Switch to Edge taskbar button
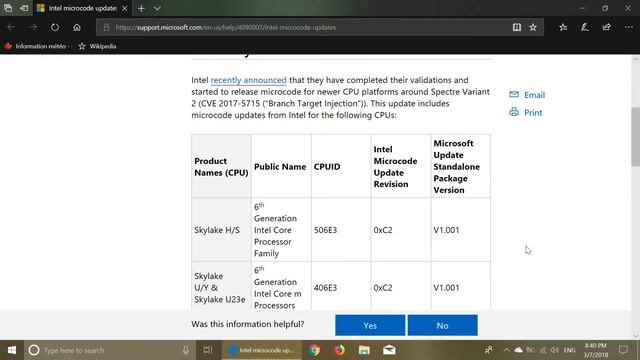This screenshot has height=360, width=640. (261, 350)
